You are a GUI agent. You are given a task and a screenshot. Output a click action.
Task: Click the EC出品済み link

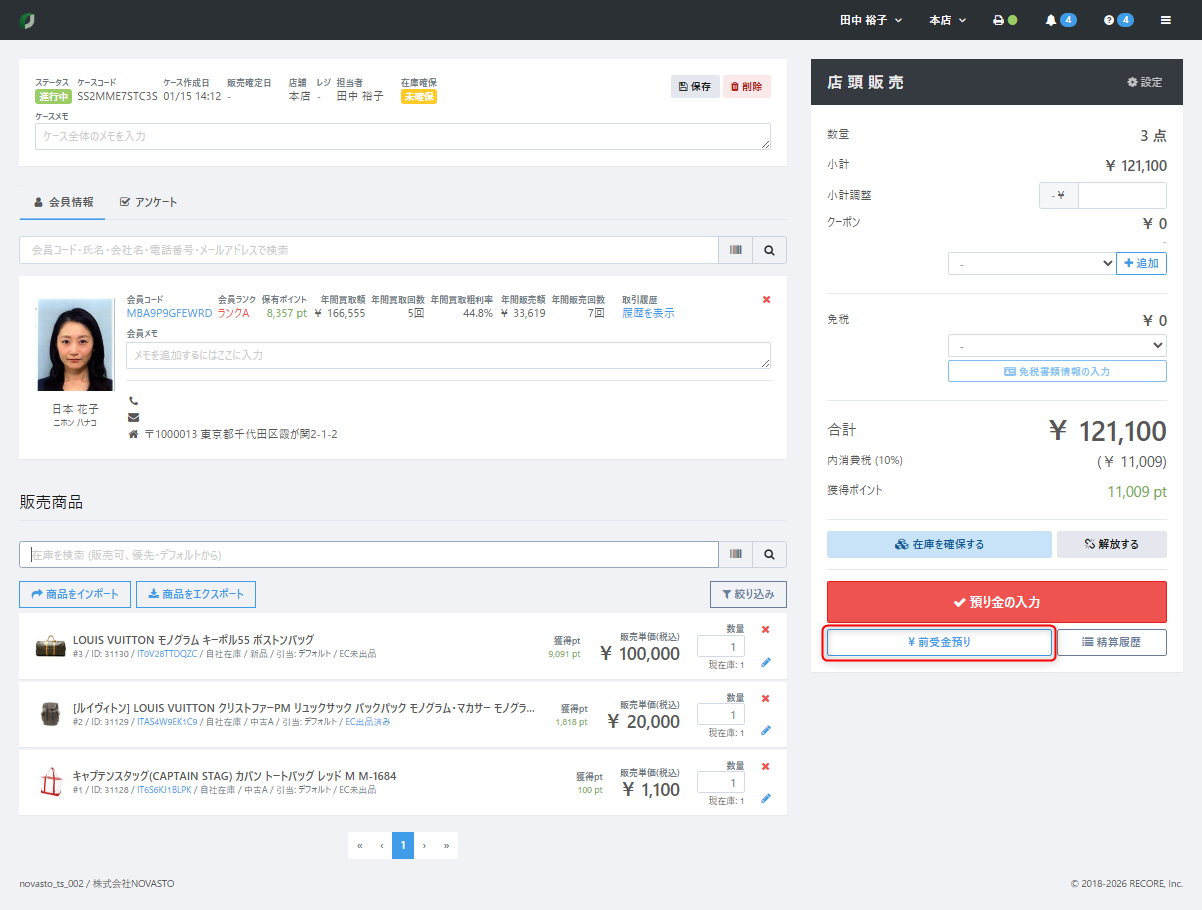[x=368, y=722]
